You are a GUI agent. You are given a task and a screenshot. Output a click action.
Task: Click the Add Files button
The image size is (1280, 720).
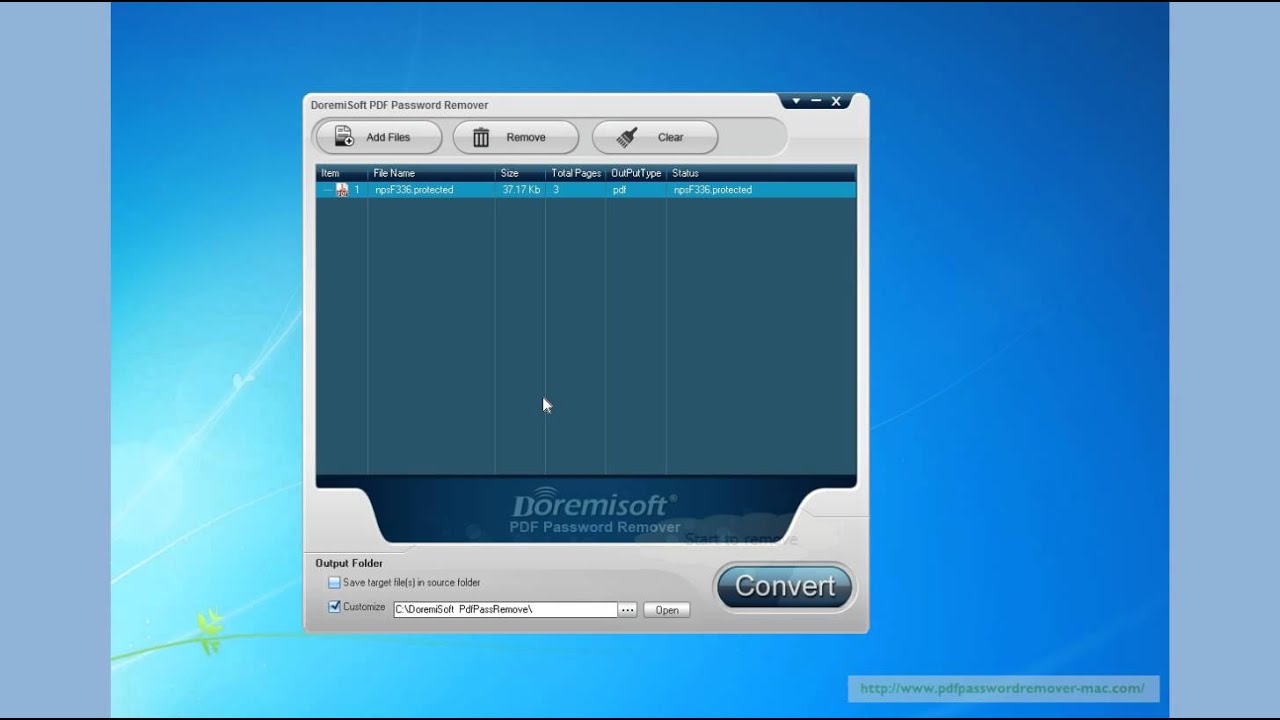378,137
